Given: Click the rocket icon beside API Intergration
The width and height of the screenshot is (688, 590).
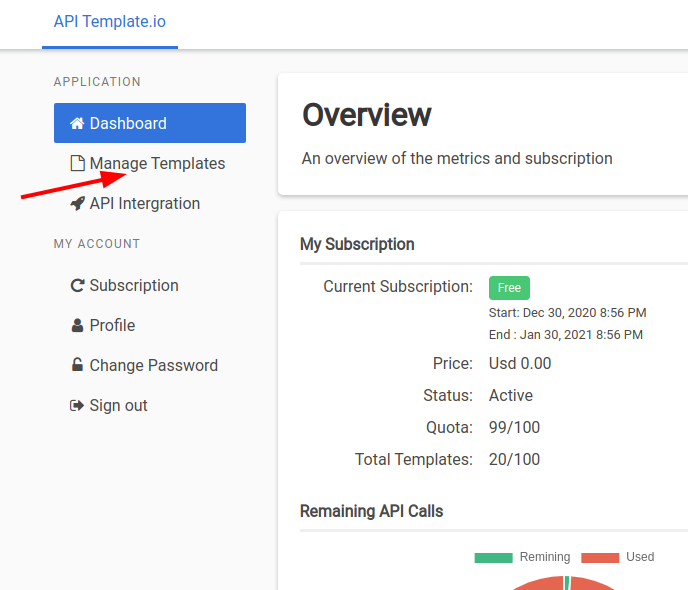Looking at the screenshot, I should coord(77,204).
